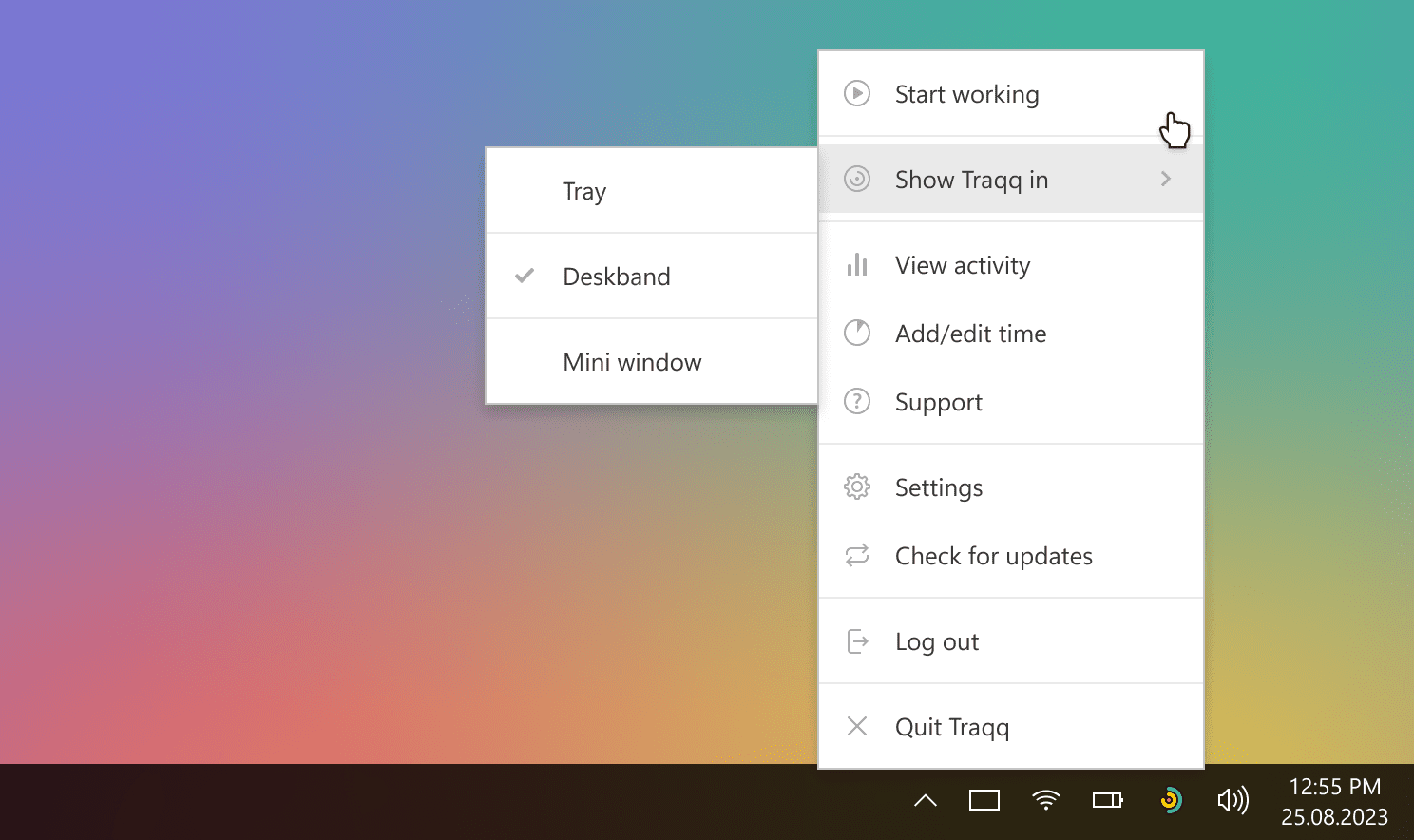Select the checked Deskband option
The height and width of the screenshot is (840, 1414).
652,277
